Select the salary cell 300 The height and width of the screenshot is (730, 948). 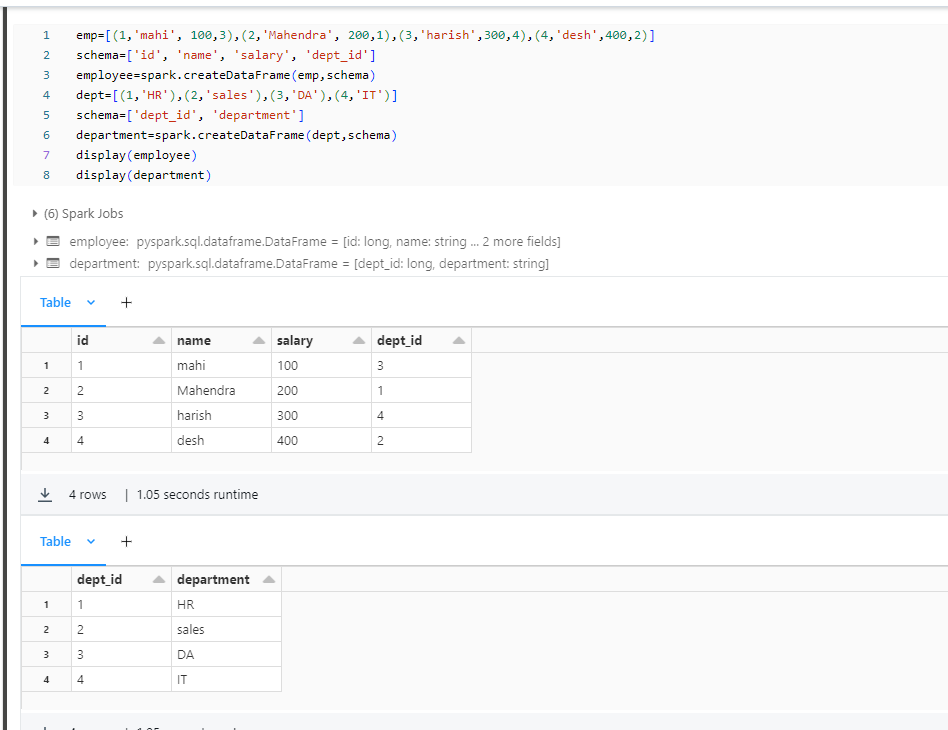(322, 416)
